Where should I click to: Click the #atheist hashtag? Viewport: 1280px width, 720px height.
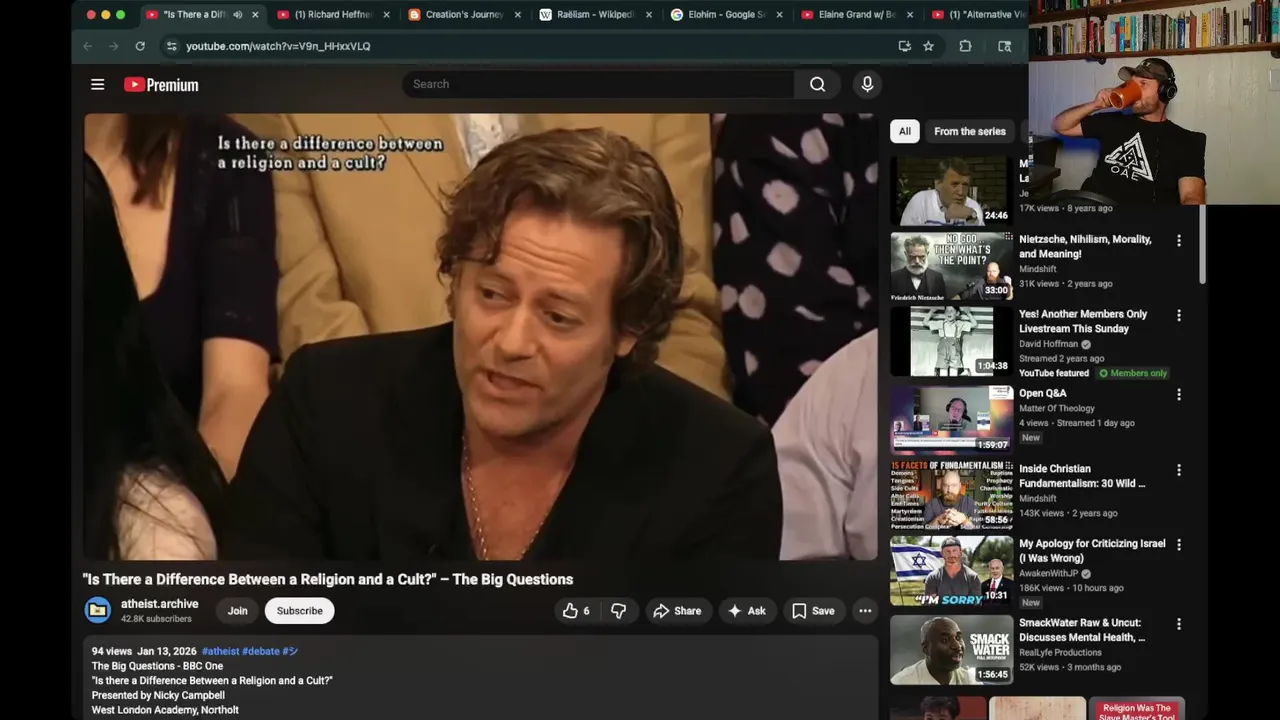pos(221,651)
